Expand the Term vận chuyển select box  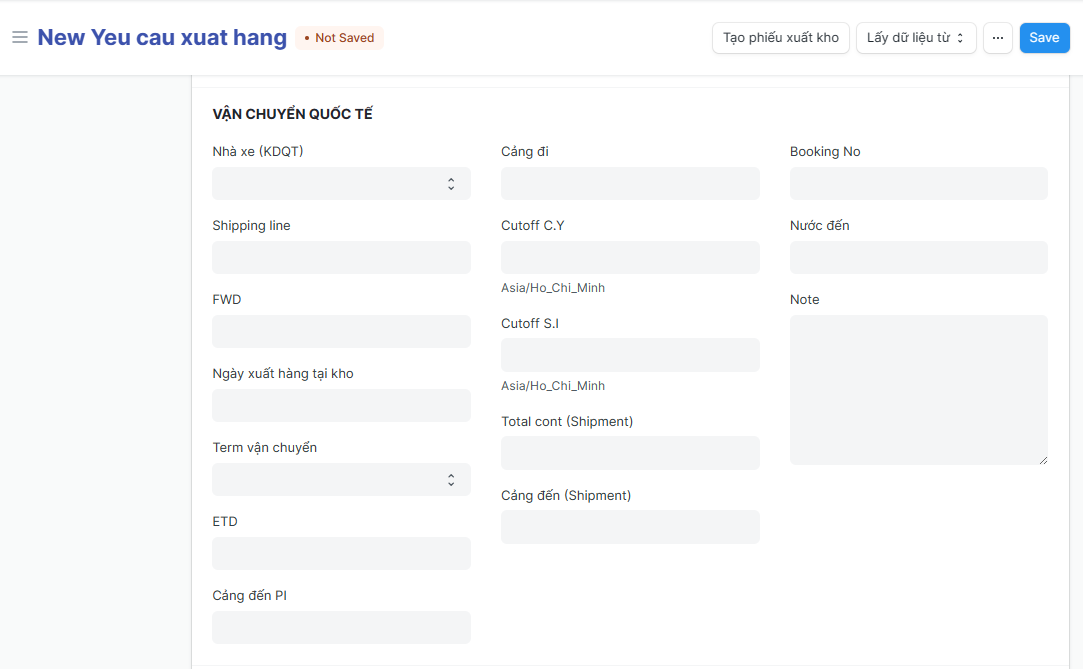341,480
